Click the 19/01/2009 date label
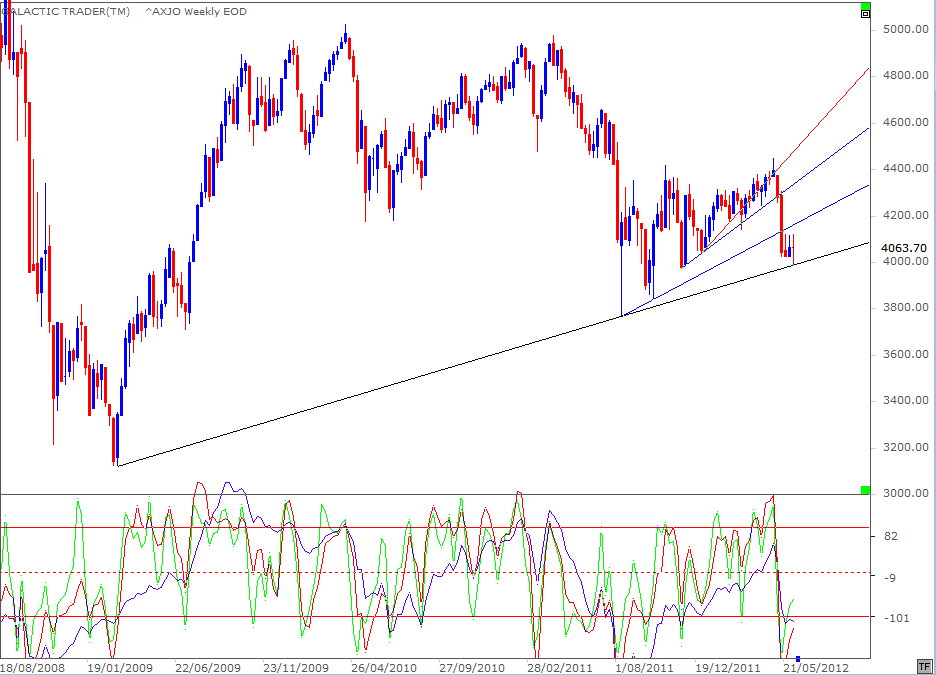936x675 pixels. [120, 668]
